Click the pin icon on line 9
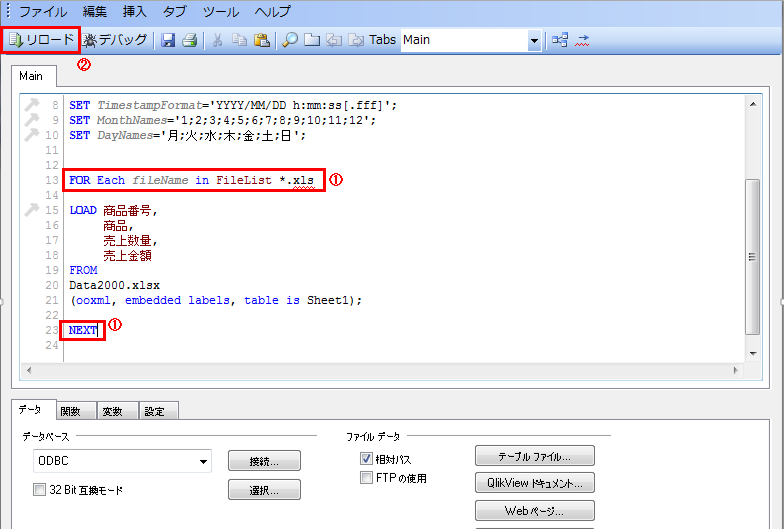 pyautogui.click(x=32, y=120)
